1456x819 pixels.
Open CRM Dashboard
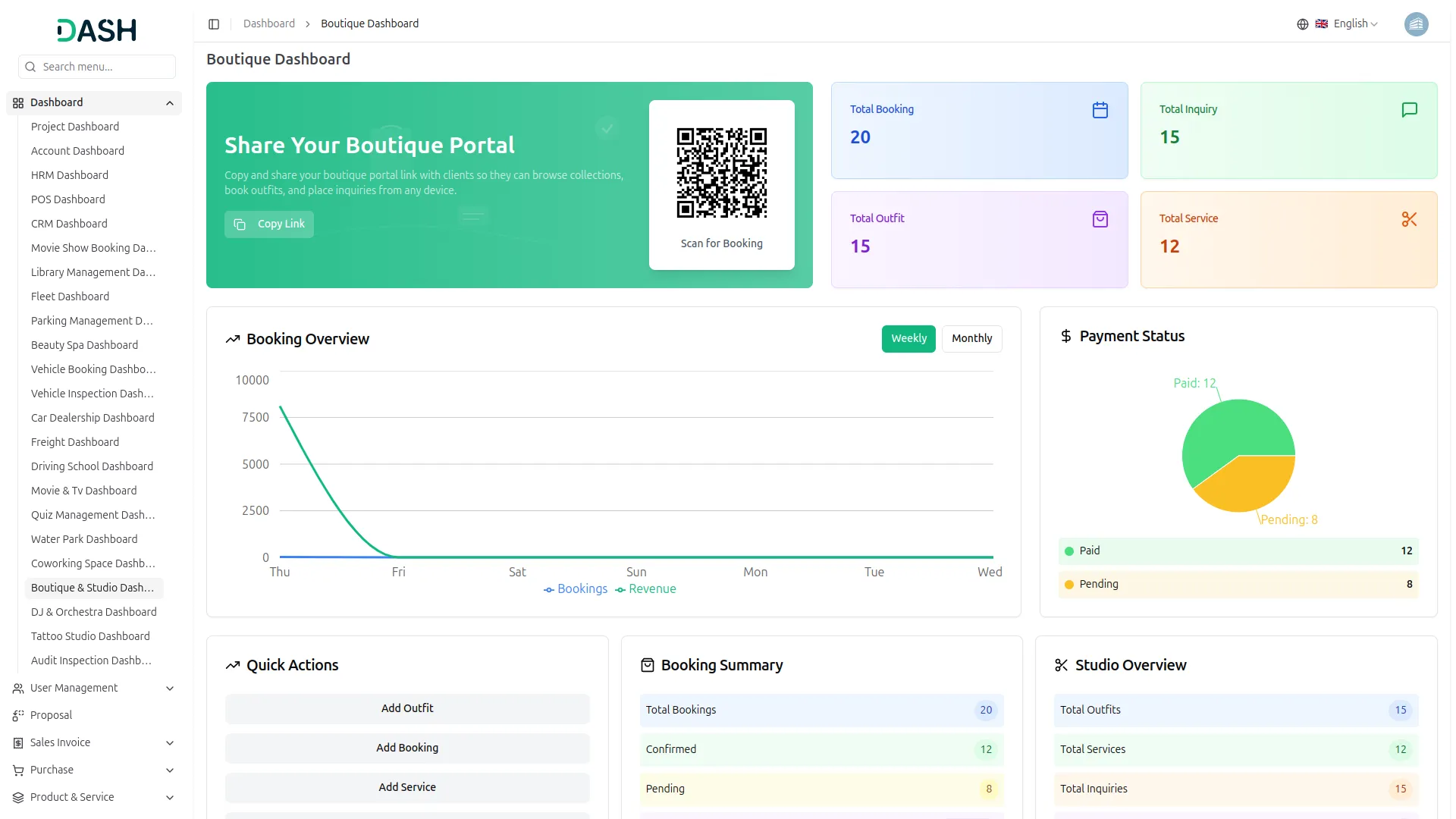[69, 224]
